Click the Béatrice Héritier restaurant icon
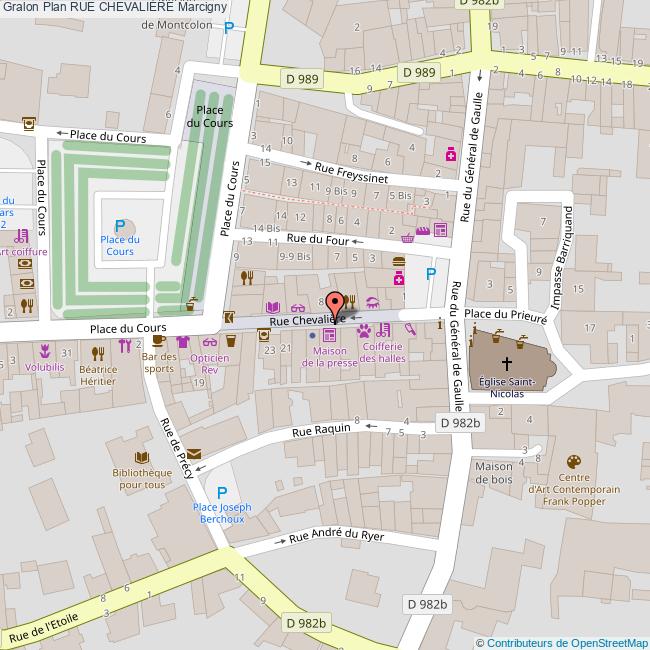This screenshot has height=650, width=650. 98,353
